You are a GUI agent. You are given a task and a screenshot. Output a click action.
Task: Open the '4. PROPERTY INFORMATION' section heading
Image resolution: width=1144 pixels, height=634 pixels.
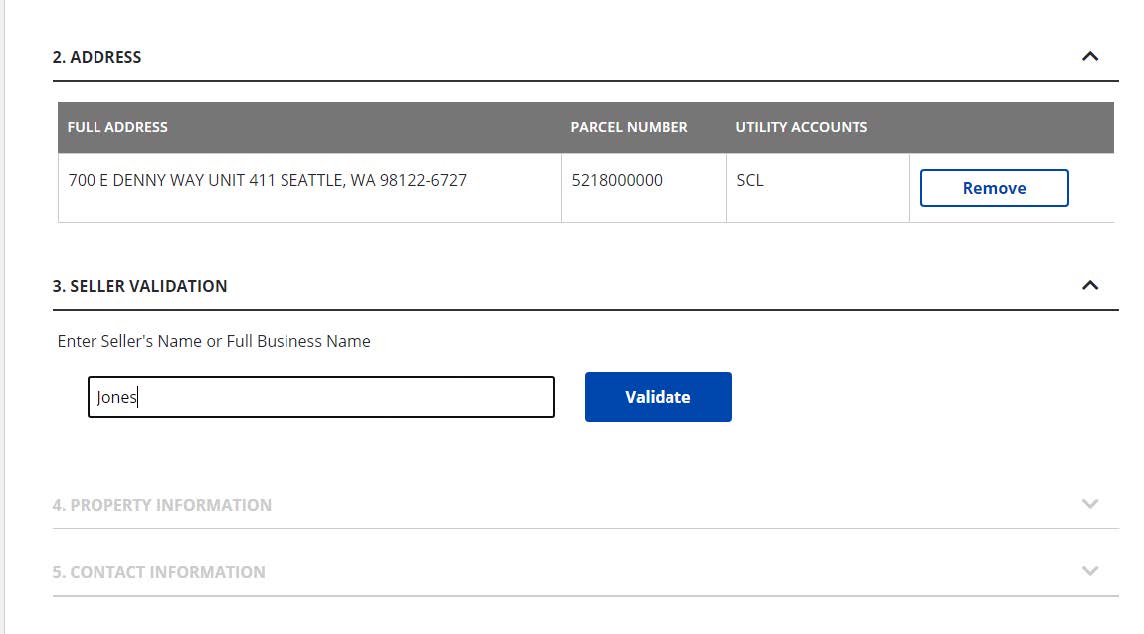162,505
